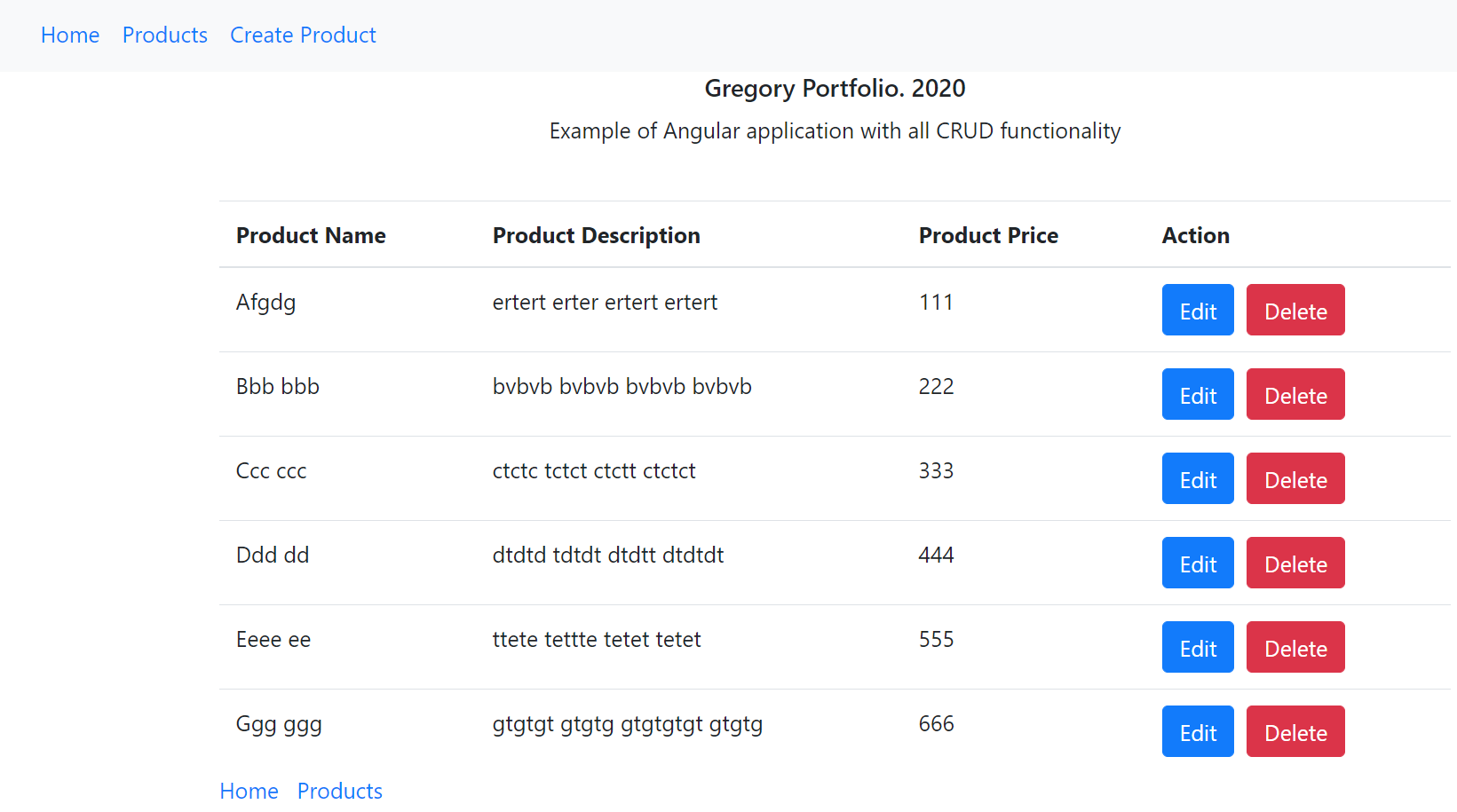Click the Product Name column header

point(311,235)
